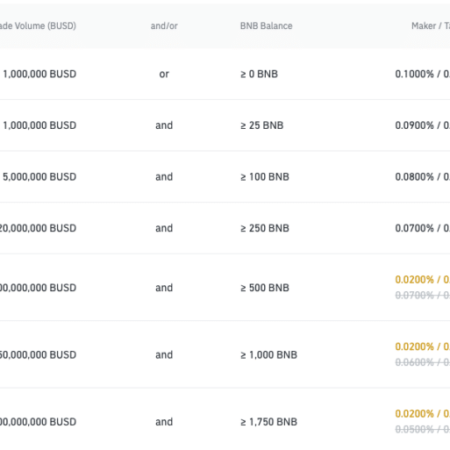The height and width of the screenshot is (450, 450).
Task: Select the ≥ 1,750 BNB balance cell
Action: click(269, 422)
